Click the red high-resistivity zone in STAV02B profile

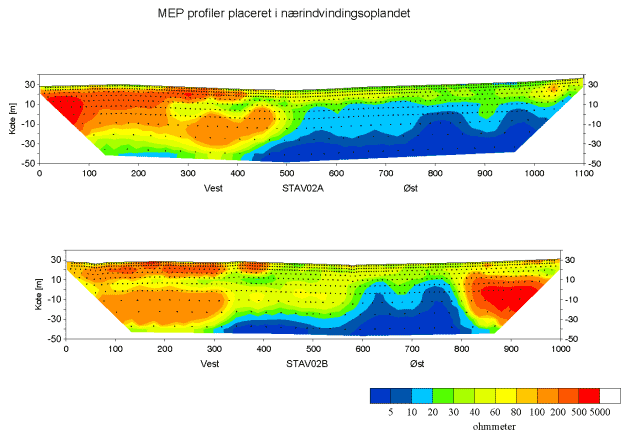(x=512, y=297)
